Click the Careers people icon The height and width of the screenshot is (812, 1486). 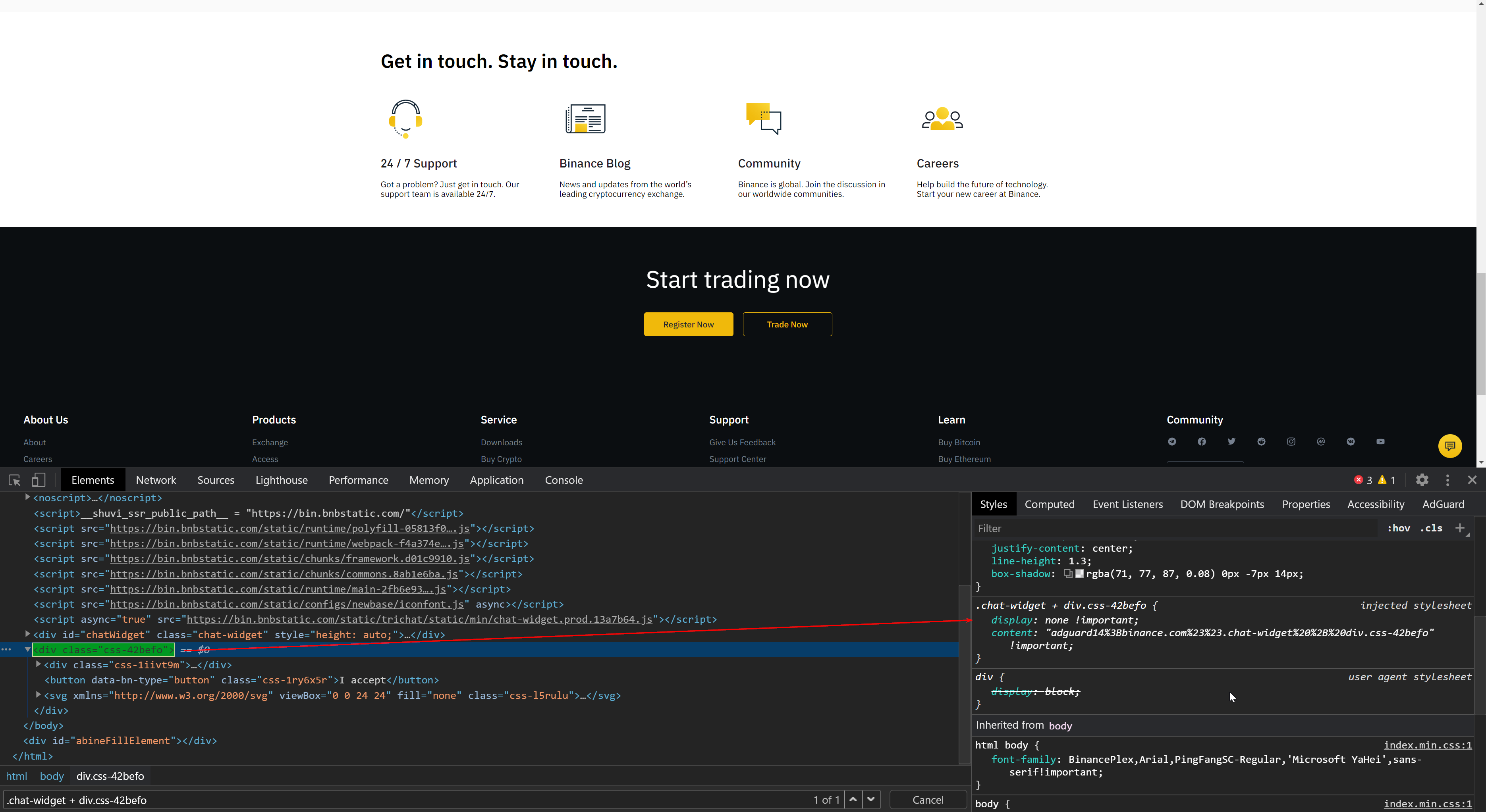pyautogui.click(x=942, y=119)
